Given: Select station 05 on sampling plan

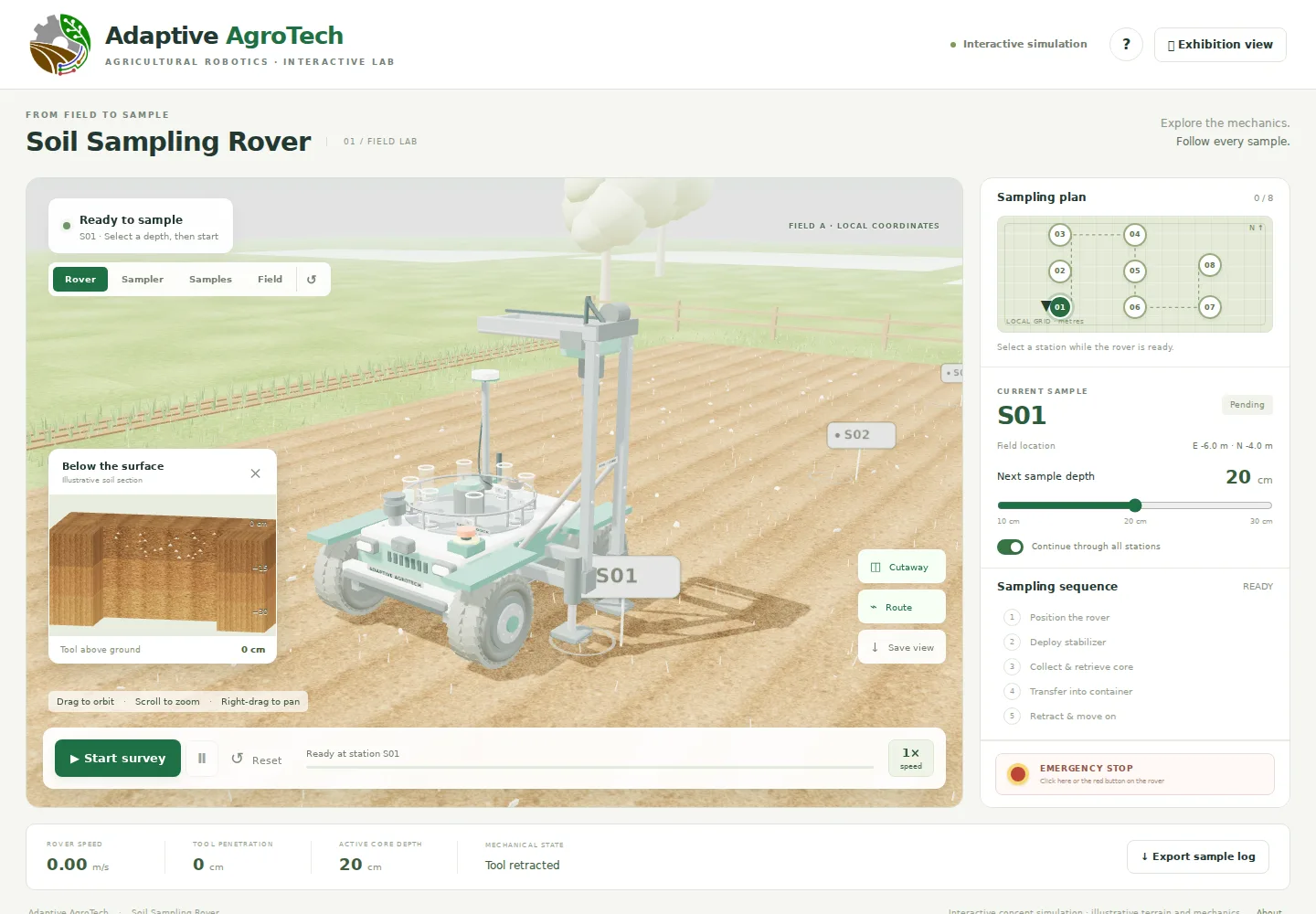Looking at the screenshot, I should click(x=1135, y=271).
